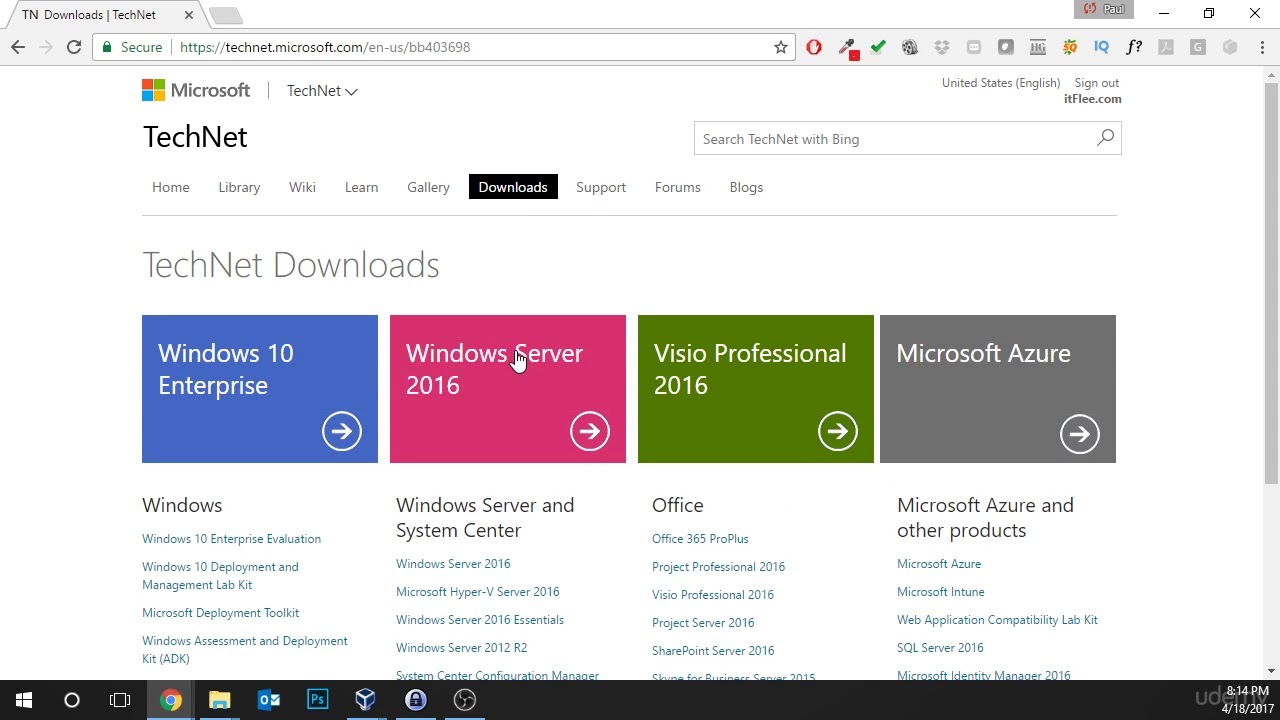This screenshot has width=1280, height=720.
Task: Launch Photoshop from the taskbar
Action: pos(317,700)
